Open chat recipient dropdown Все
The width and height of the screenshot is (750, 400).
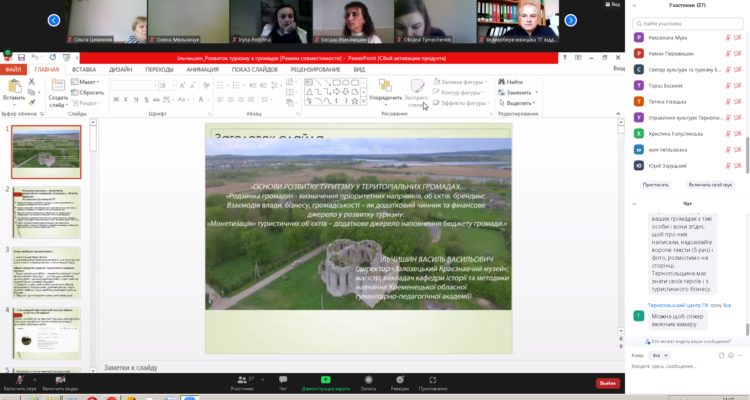(660, 356)
